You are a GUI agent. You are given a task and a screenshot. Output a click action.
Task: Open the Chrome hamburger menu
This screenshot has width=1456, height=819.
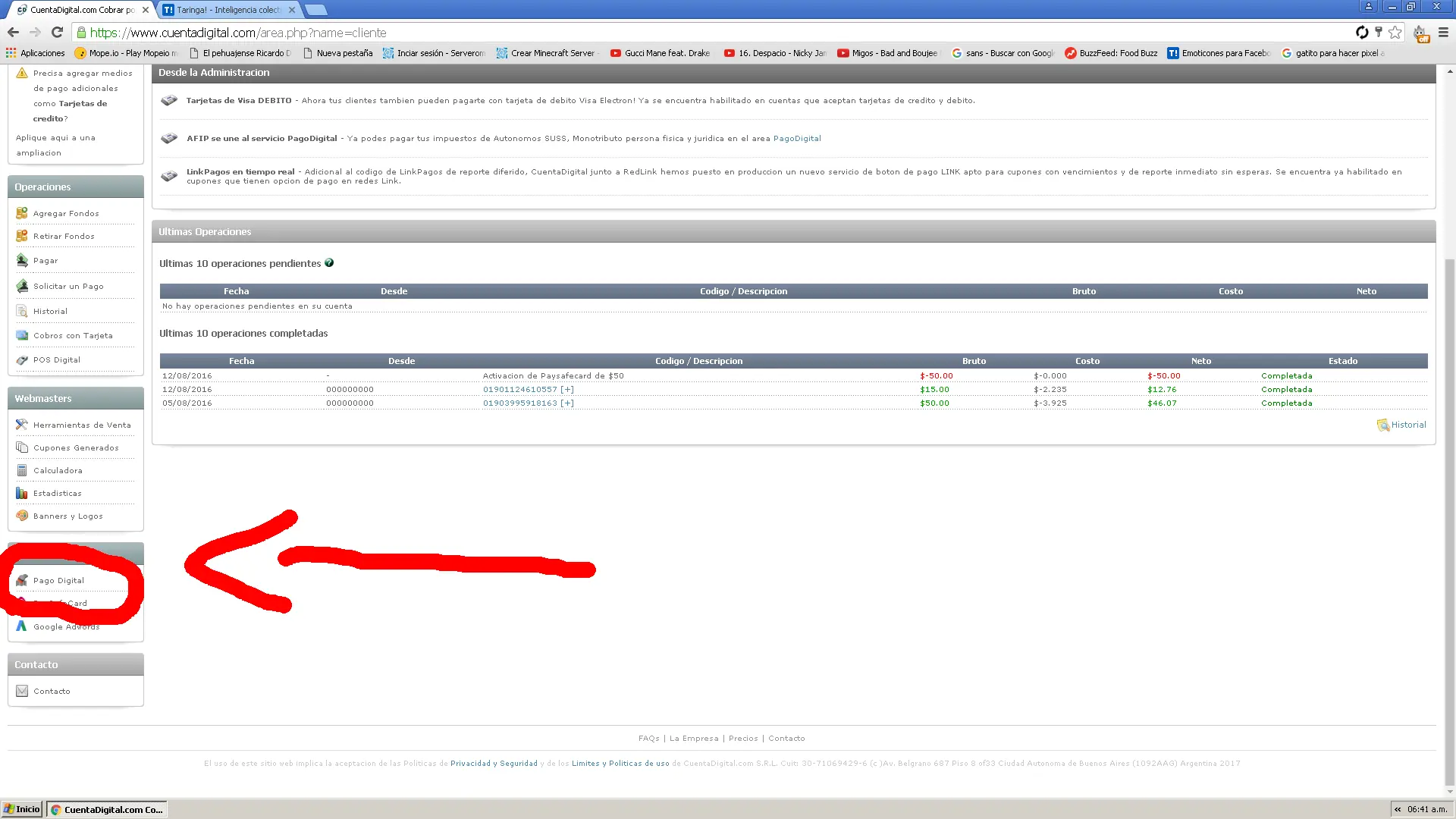click(1443, 33)
